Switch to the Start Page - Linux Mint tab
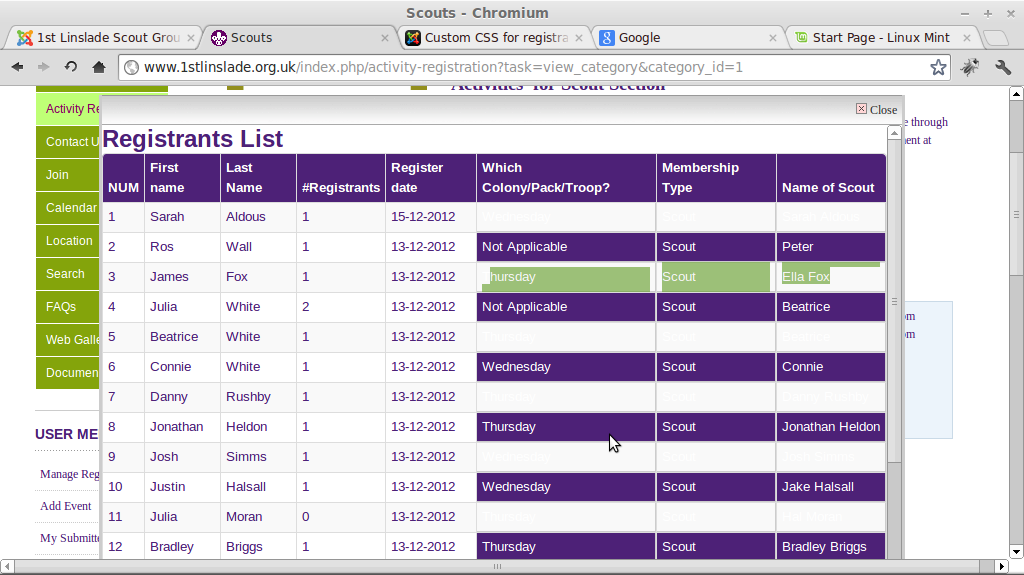The width and height of the screenshot is (1024, 575). pos(881,38)
